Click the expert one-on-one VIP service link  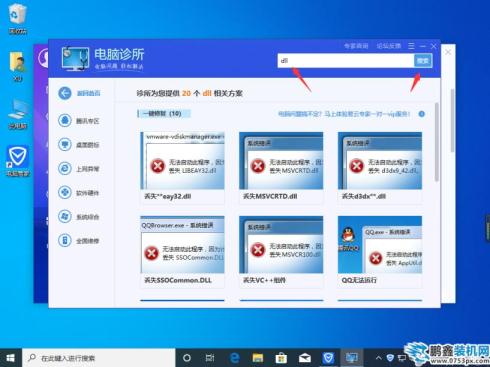pos(344,114)
